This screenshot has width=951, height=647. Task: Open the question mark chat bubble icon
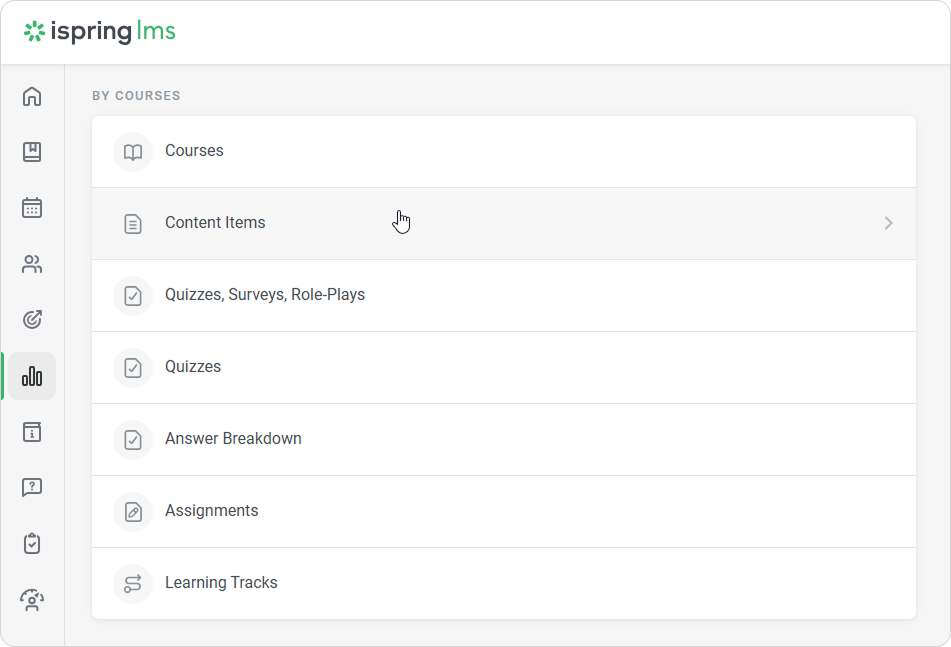[32, 488]
